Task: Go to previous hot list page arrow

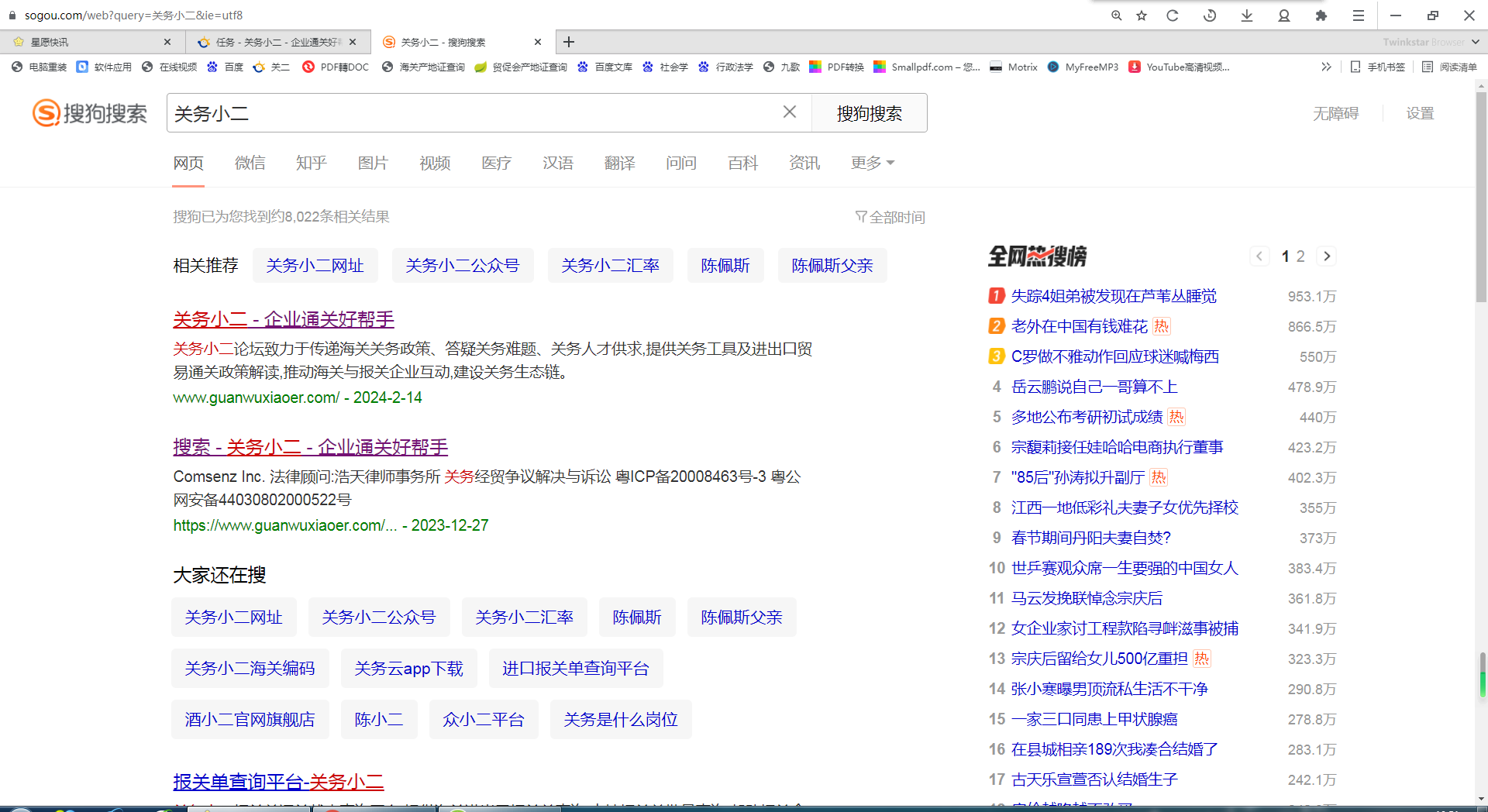Action: tap(1259, 256)
